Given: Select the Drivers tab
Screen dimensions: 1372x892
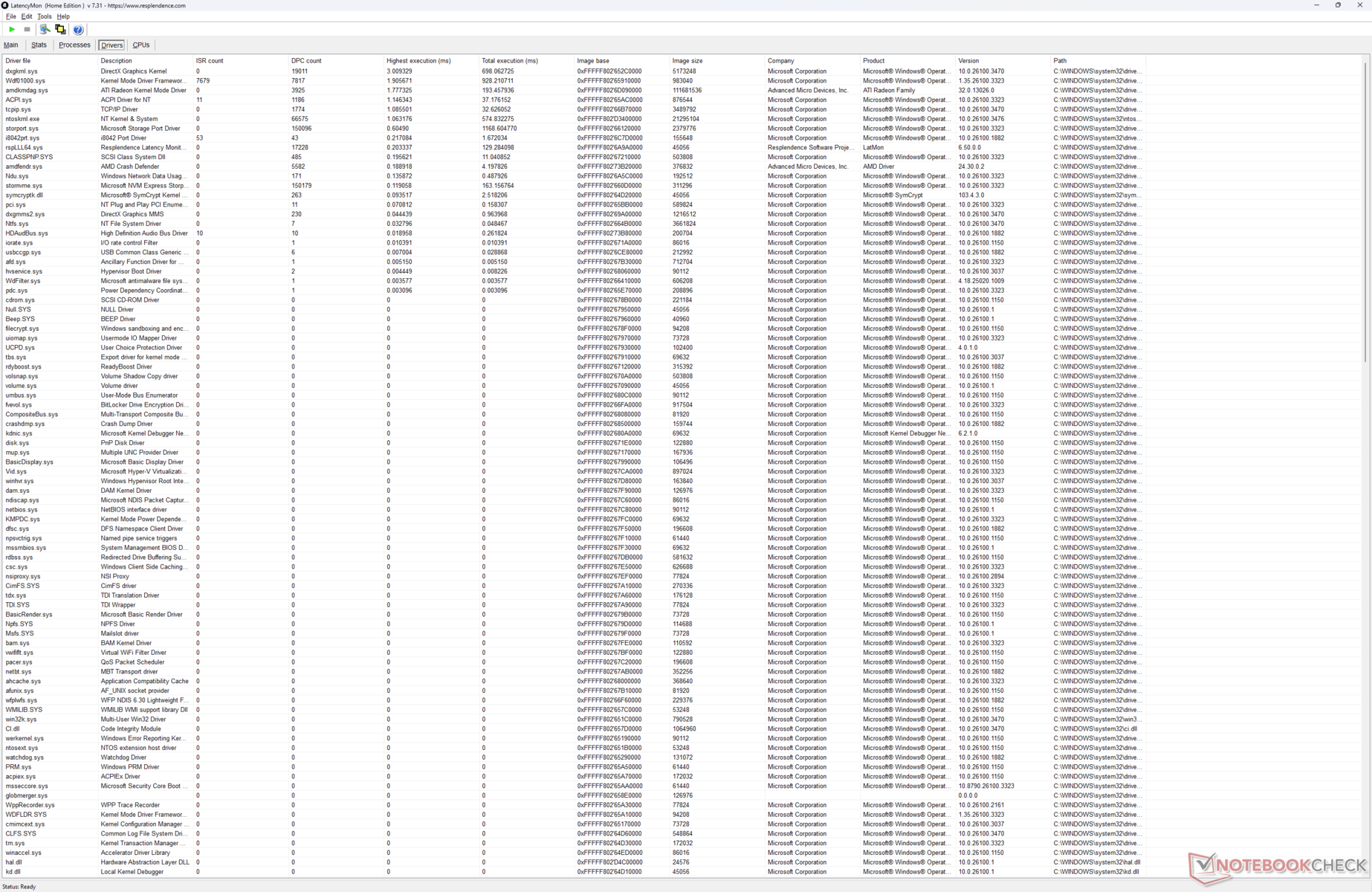Looking at the screenshot, I should point(111,45).
